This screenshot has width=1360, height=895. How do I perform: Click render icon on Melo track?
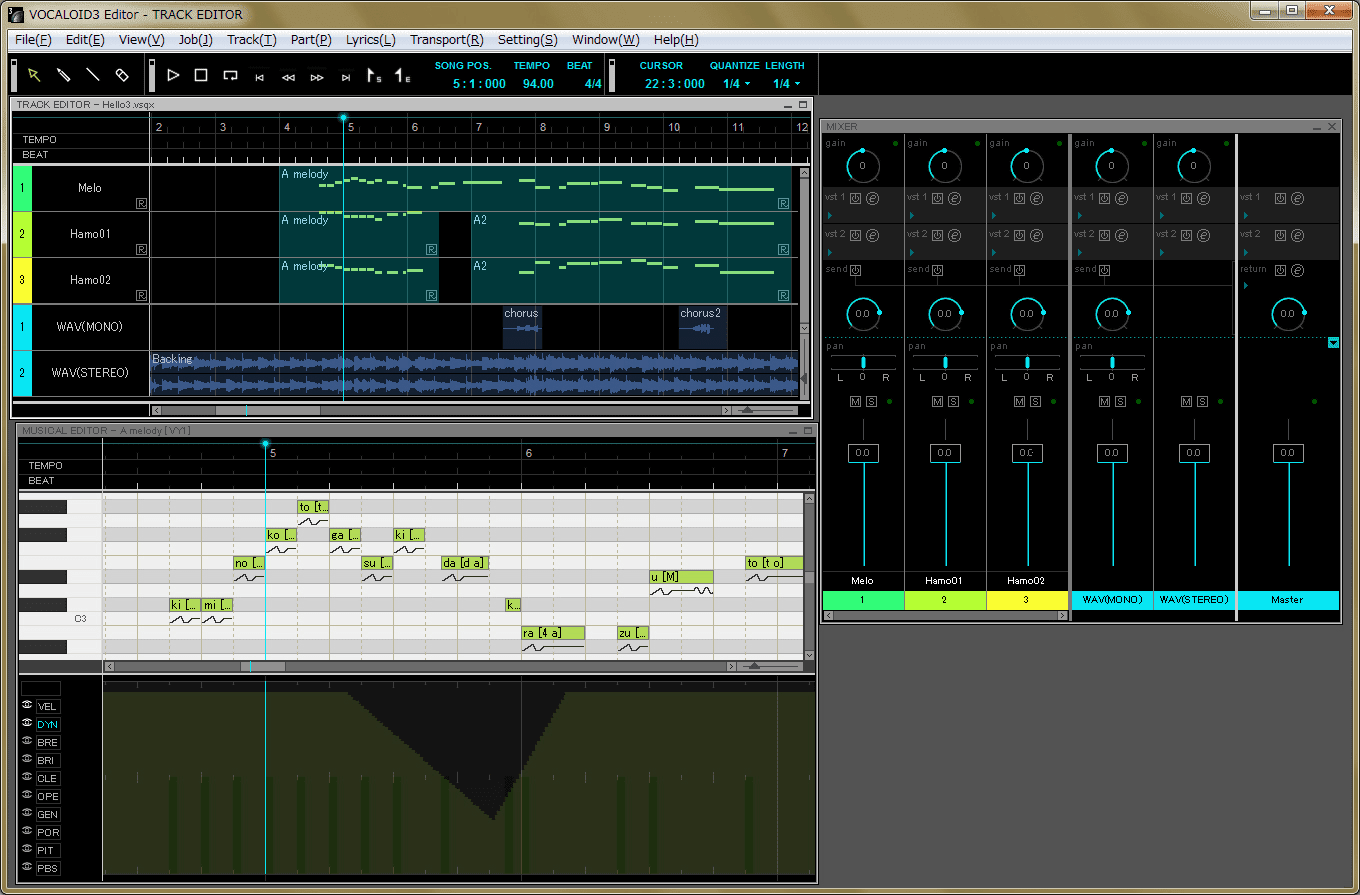142,203
